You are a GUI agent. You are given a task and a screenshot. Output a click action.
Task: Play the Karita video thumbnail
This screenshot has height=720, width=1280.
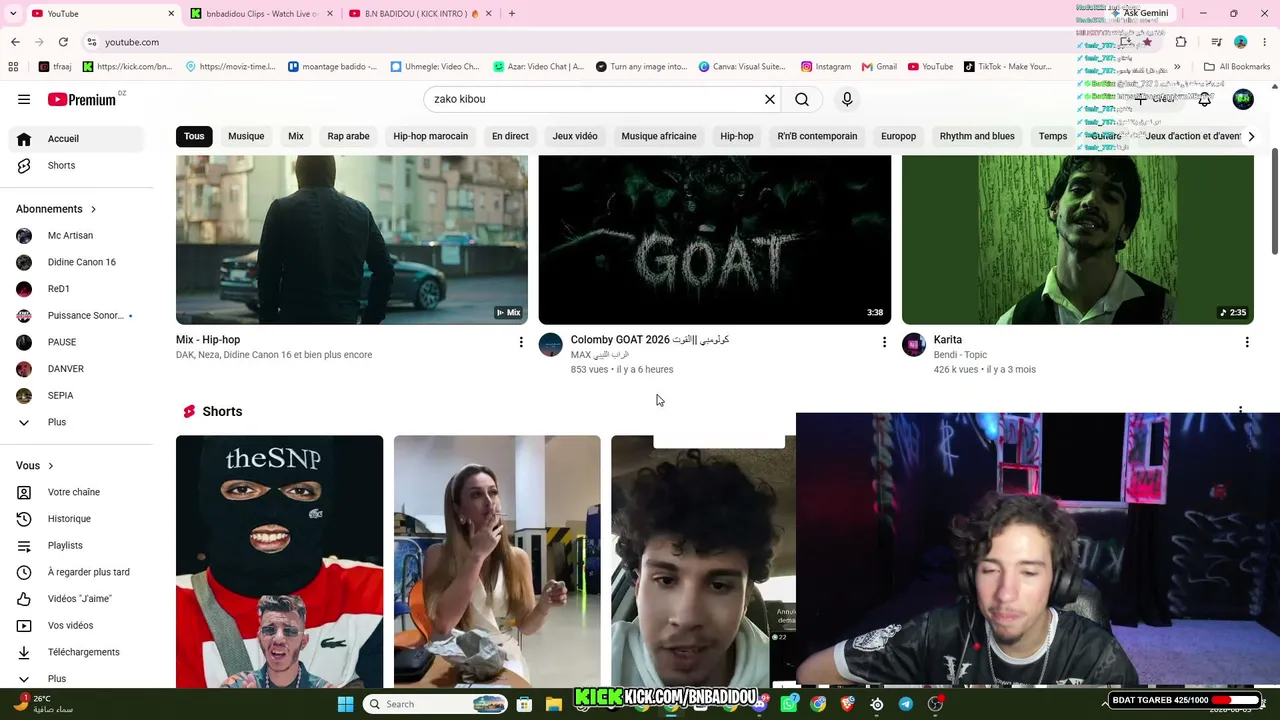coord(1078,239)
